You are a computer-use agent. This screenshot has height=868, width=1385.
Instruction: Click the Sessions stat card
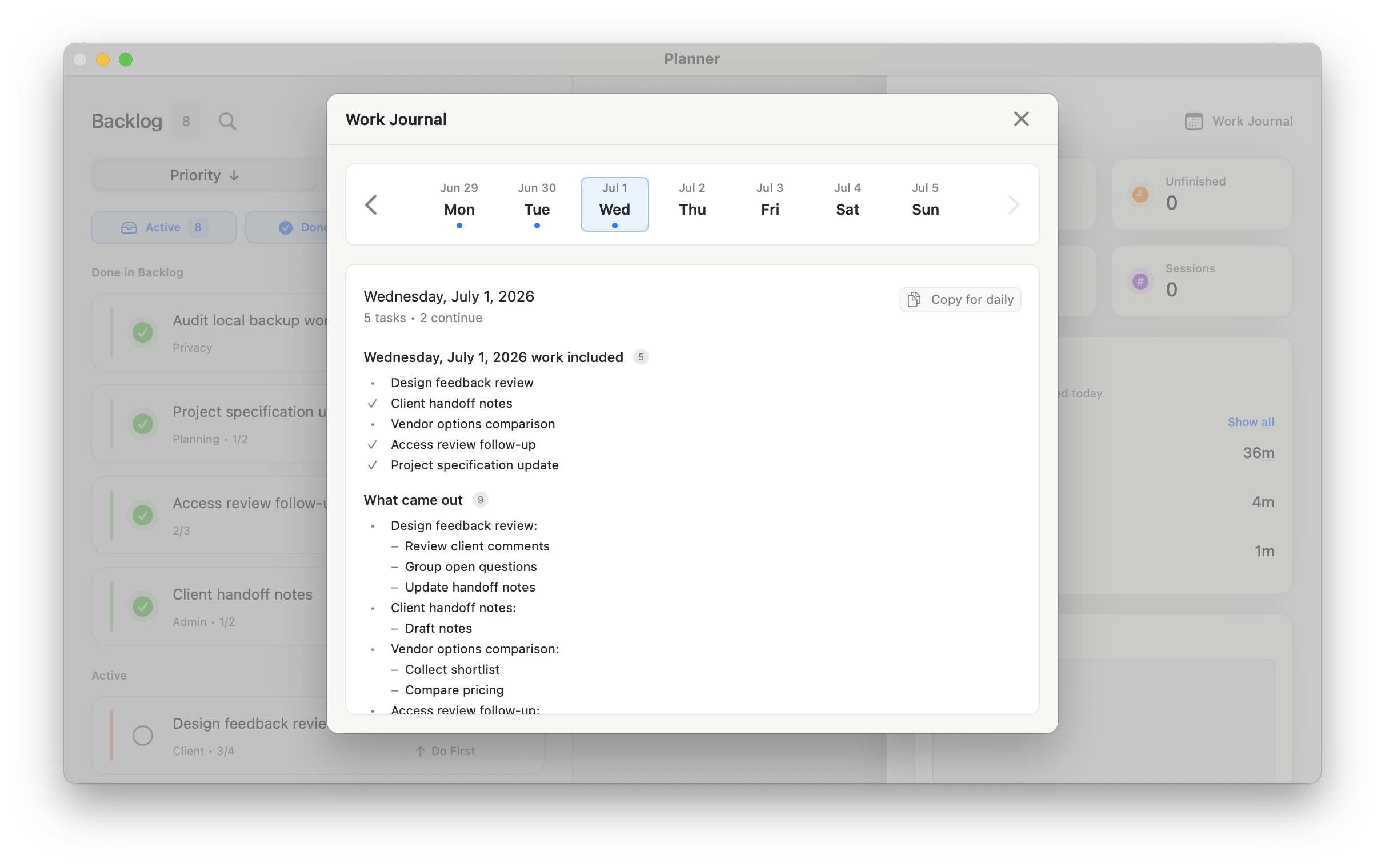(1202, 281)
